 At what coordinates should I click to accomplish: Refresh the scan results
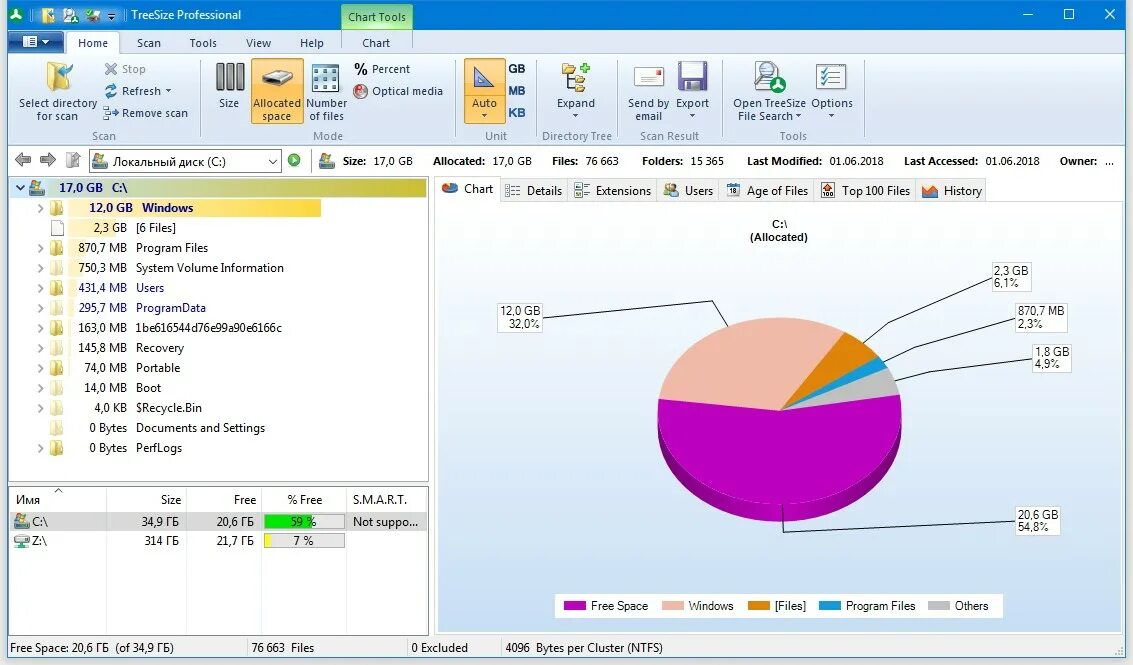tap(134, 91)
